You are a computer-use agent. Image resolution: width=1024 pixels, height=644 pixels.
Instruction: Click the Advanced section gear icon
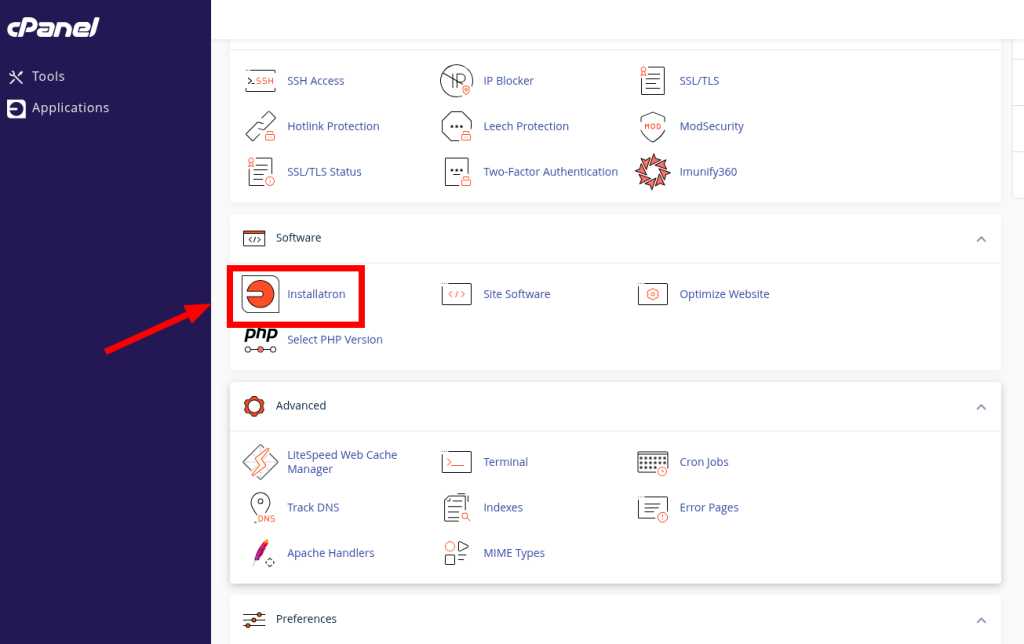coord(254,406)
